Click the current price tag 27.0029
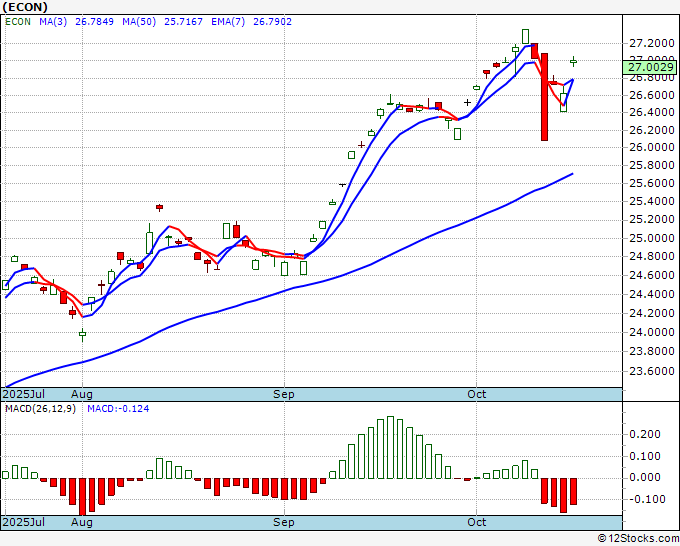680x546 pixels. point(650,67)
